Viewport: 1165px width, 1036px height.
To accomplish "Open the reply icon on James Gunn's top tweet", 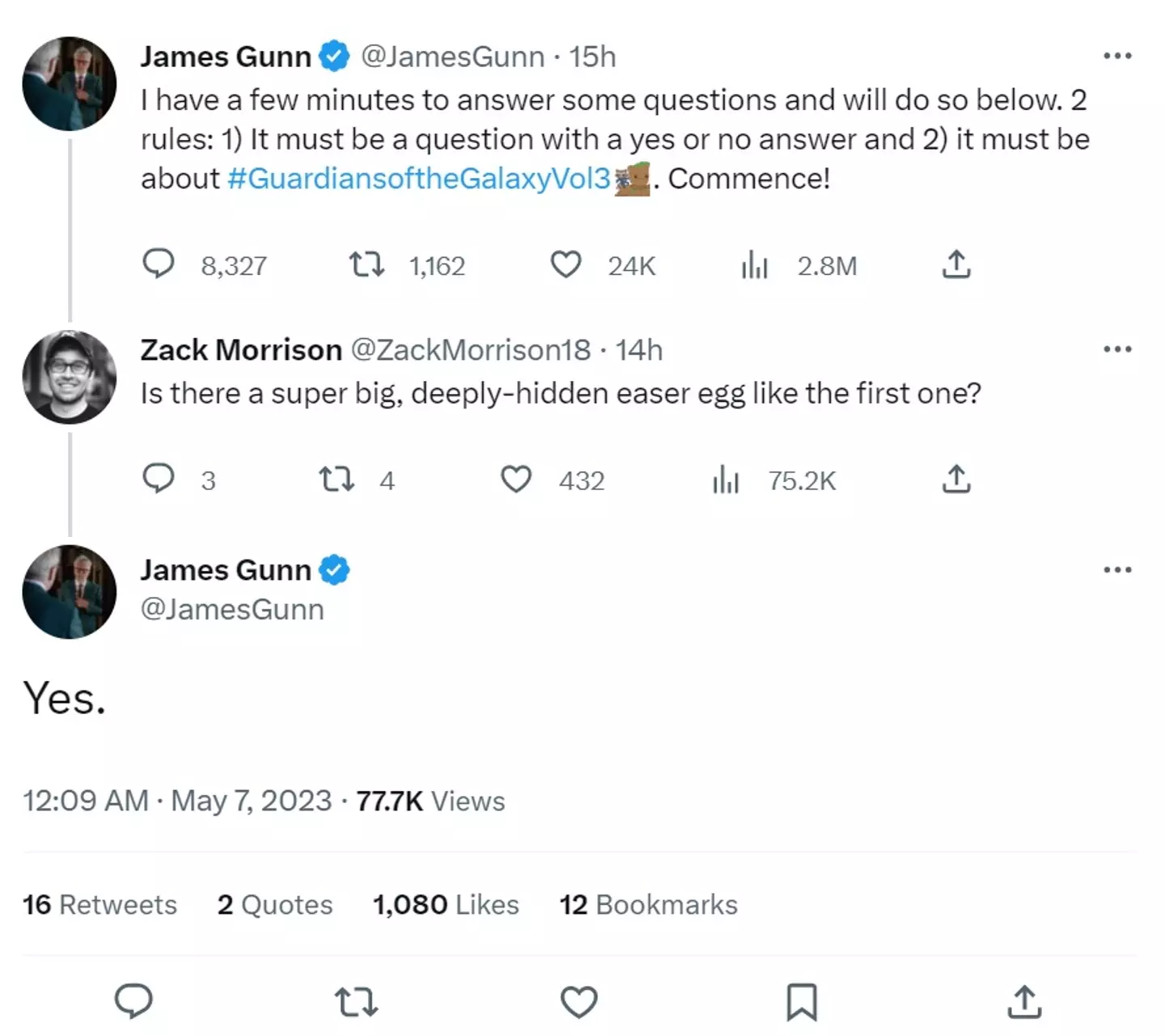I will pos(160,264).
